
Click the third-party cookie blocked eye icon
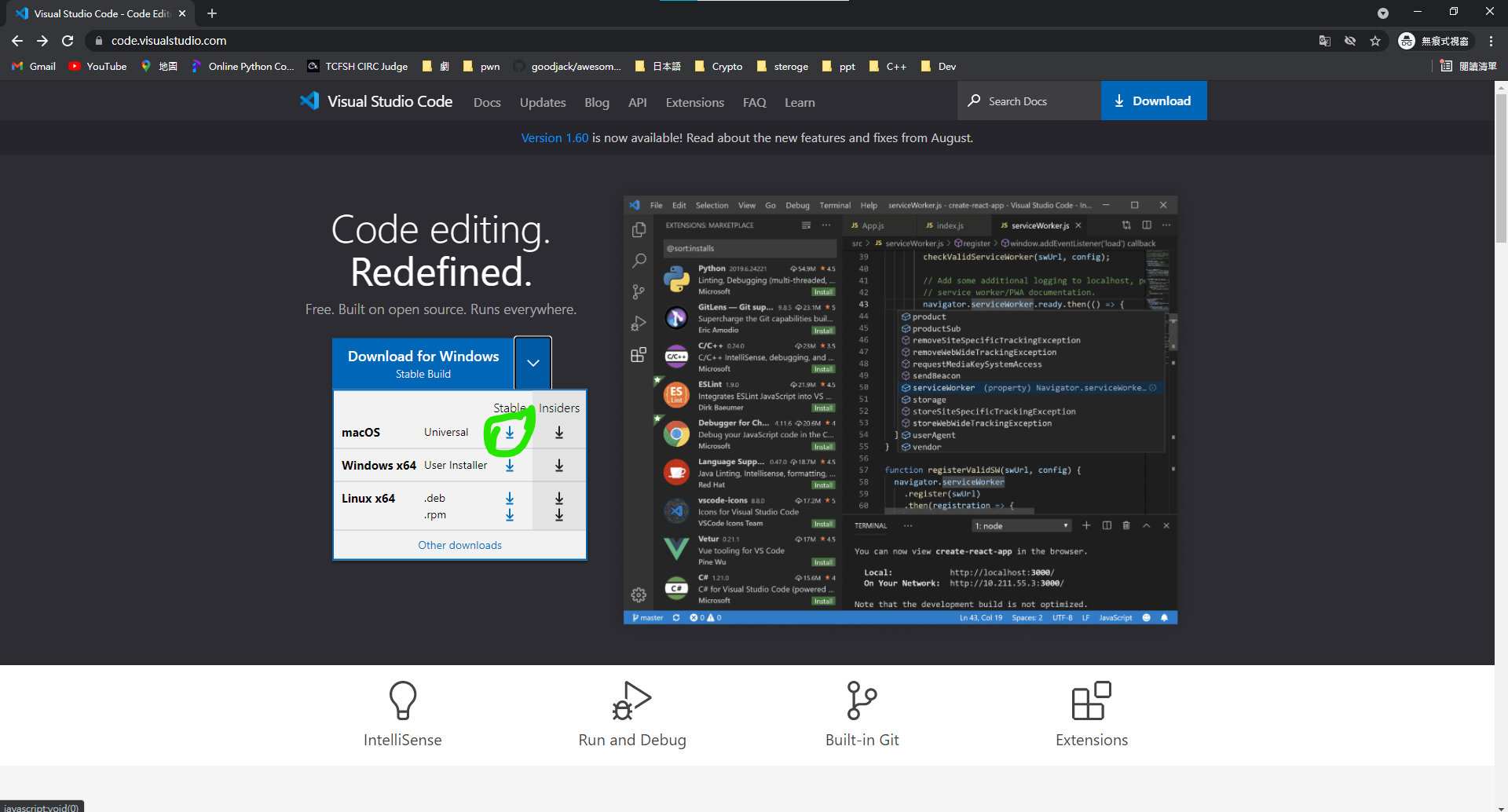point(1350,41)
